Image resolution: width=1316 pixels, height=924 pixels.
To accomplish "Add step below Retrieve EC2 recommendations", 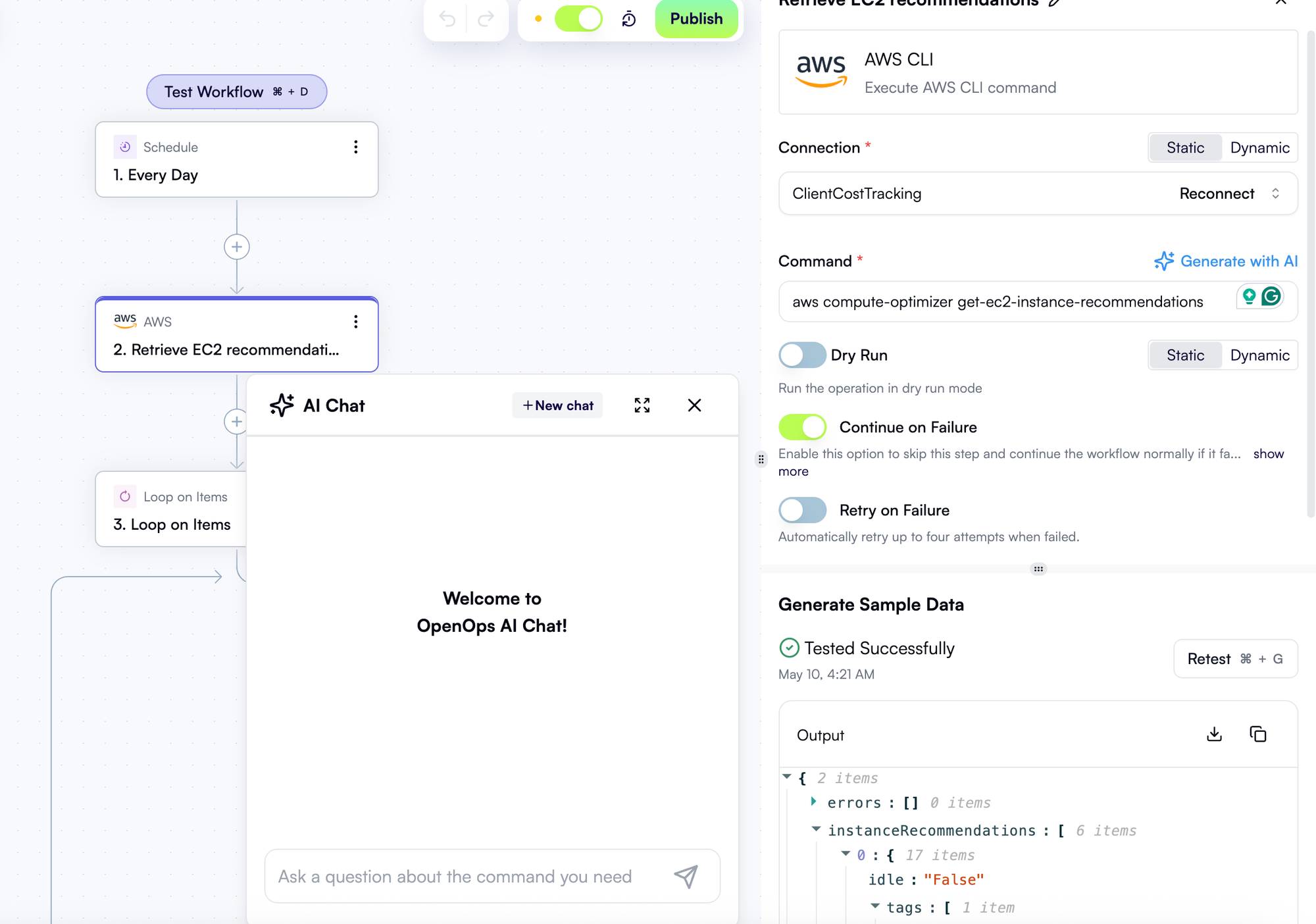I will pyautogui.click(x=236, y=422).
